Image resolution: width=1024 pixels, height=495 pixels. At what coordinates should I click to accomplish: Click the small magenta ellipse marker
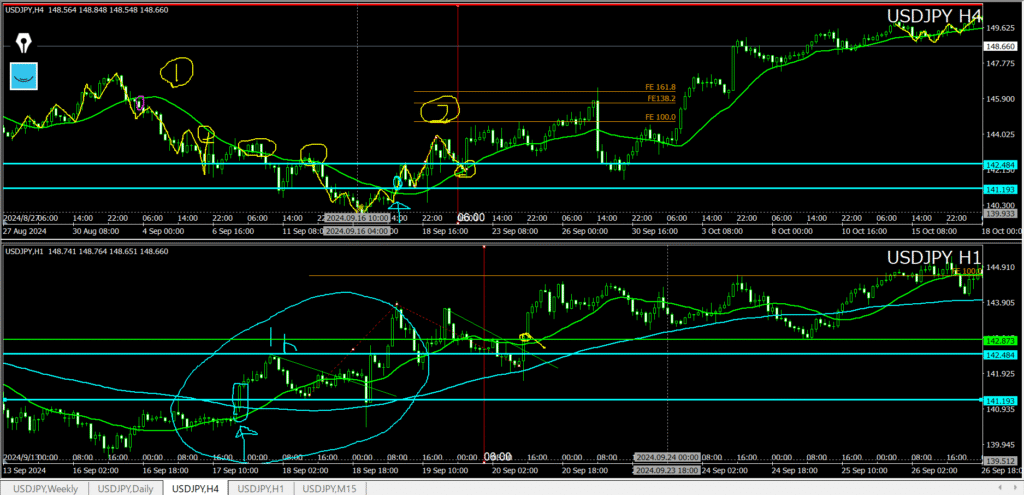[x=140, y=102]
